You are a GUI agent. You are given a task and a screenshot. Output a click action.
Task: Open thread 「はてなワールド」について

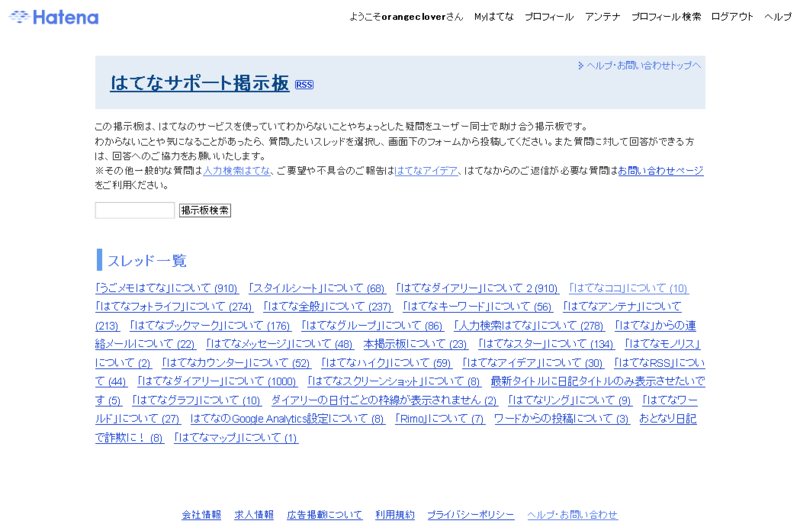pyautogui.click(x=669, y=401)
